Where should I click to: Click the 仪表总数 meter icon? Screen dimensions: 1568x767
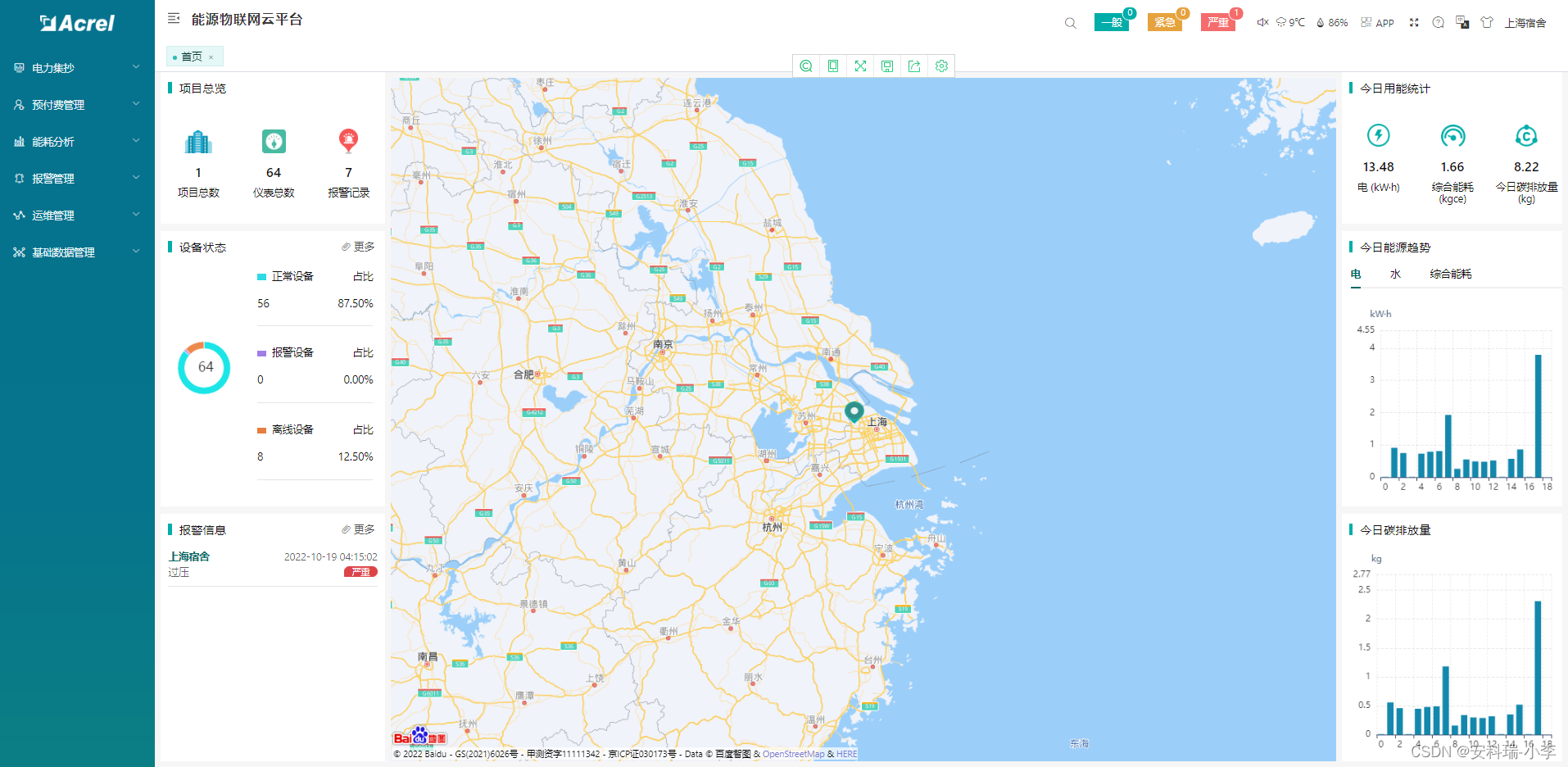pos(274,142)
